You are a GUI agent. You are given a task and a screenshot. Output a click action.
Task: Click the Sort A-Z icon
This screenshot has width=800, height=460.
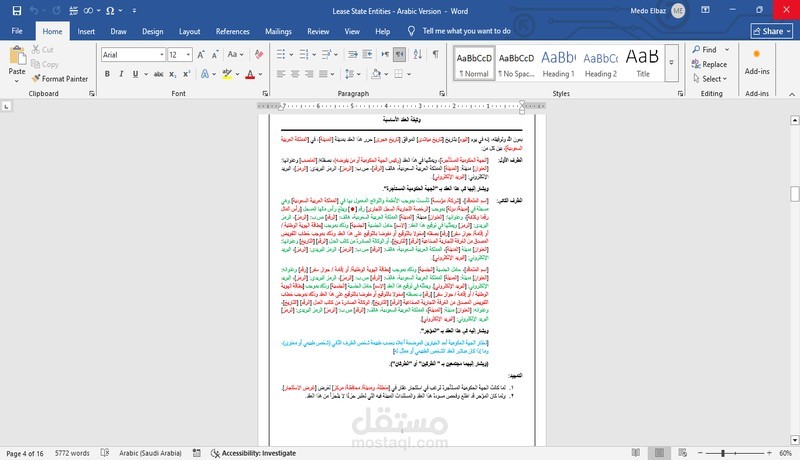coord(418,54)
